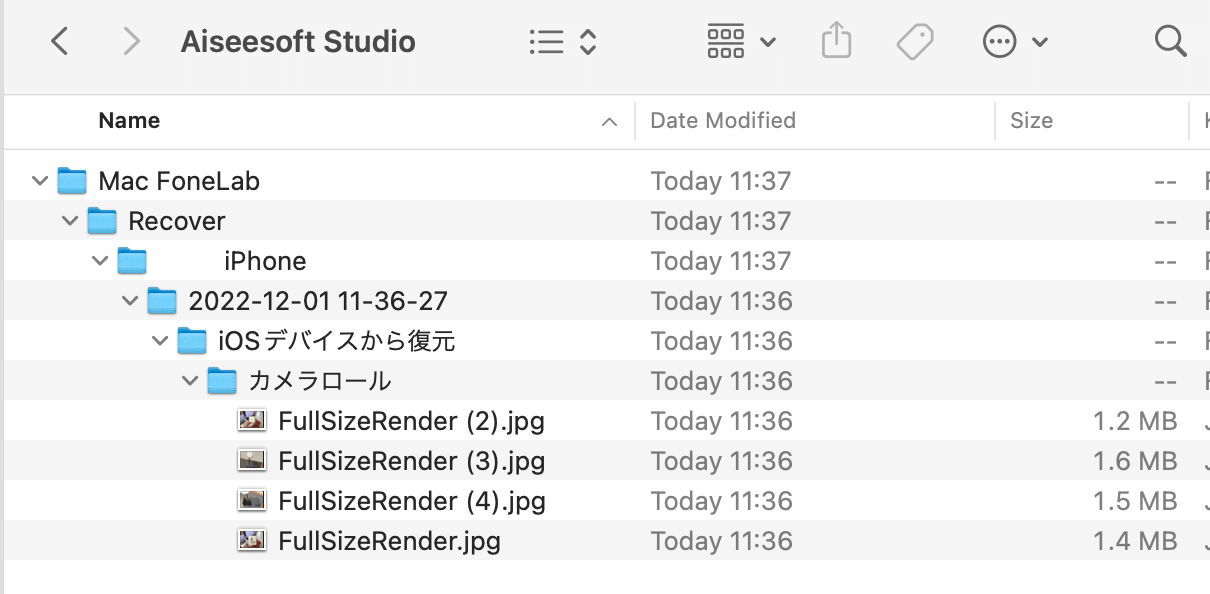This screenshot has width=1210, height=594.
Task: Sort by the Name column header
Action: tap(130, 121)
